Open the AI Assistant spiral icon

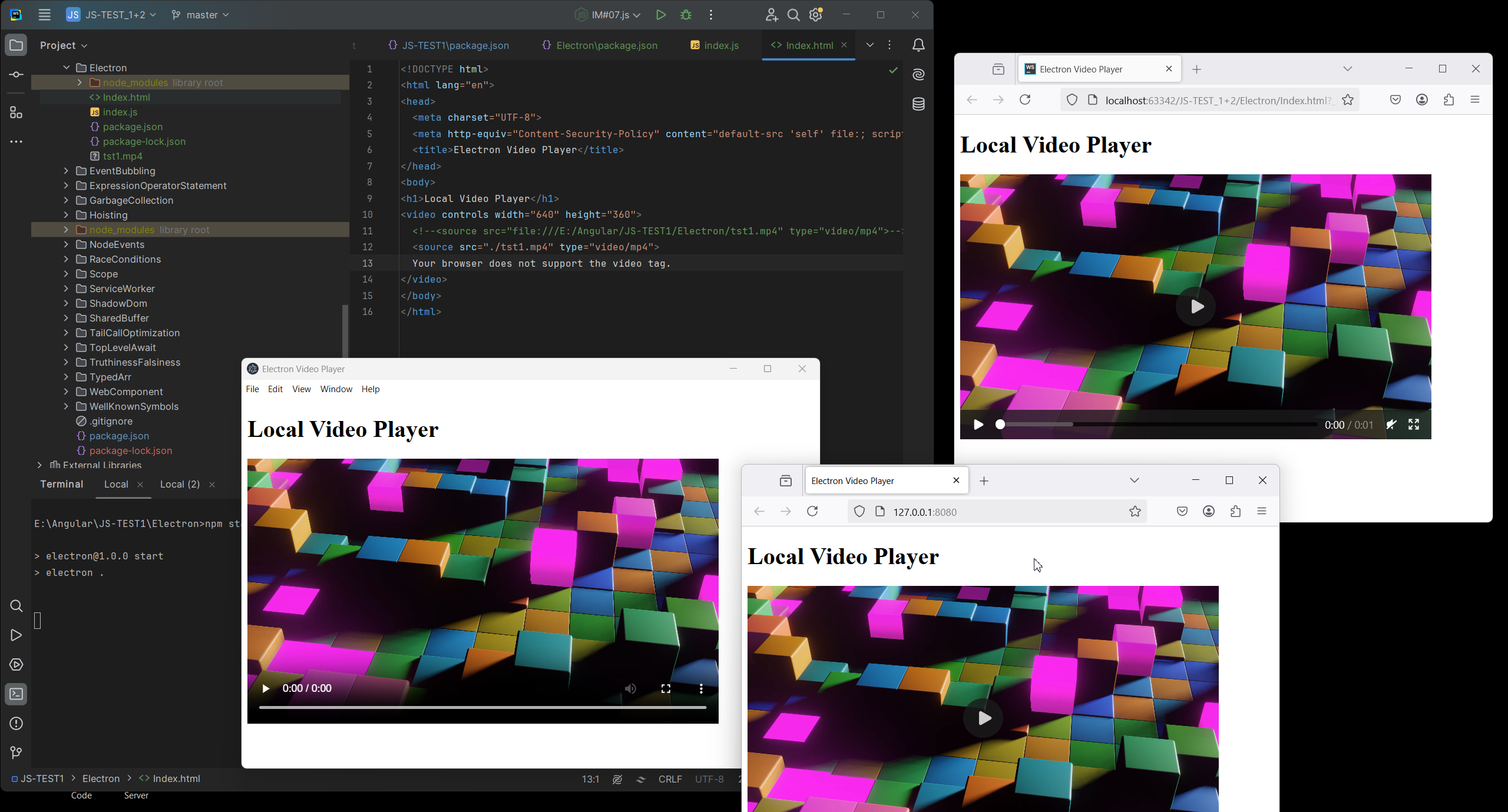point(918,74)
